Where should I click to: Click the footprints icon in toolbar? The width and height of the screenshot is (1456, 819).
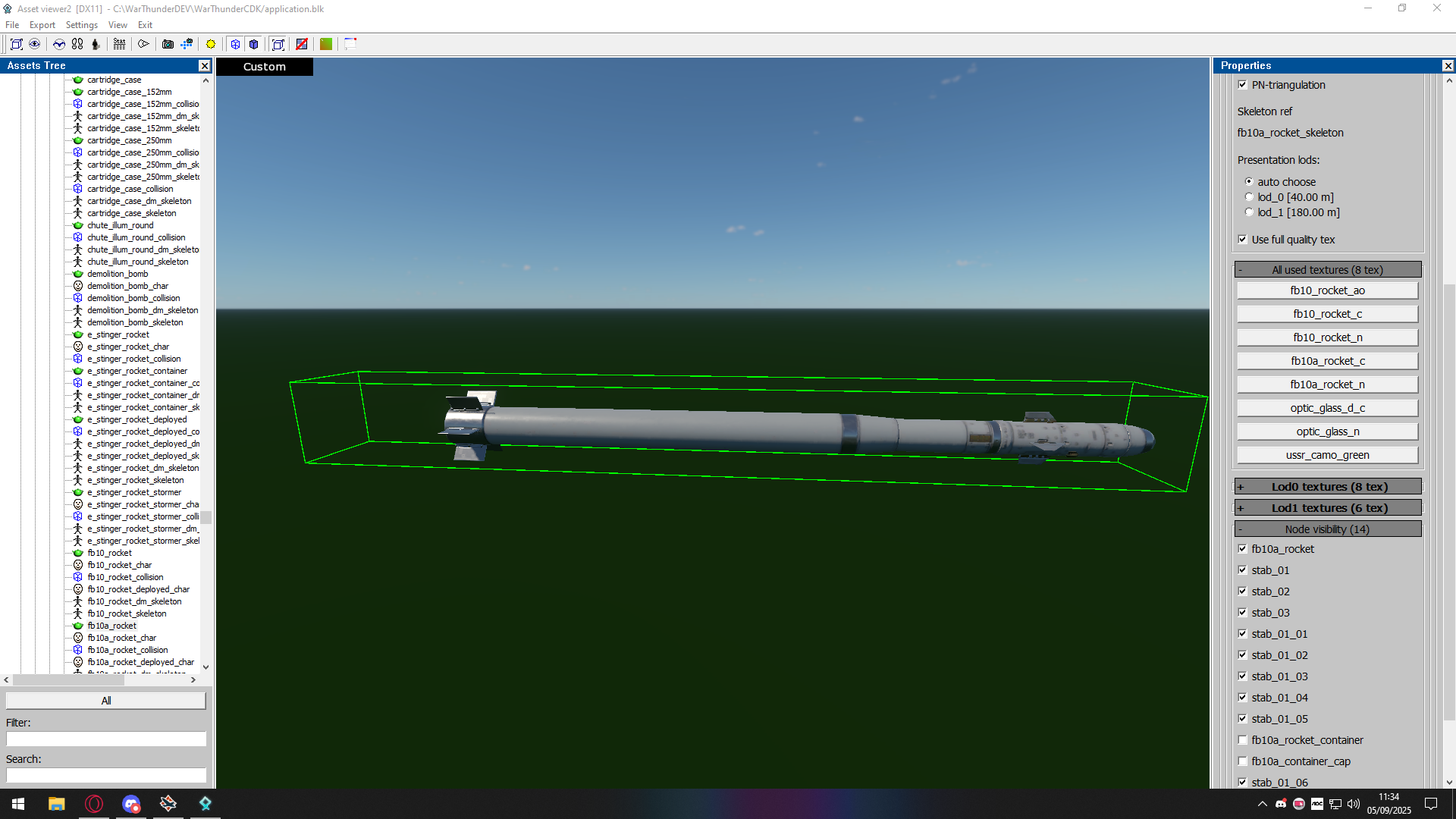pos(77,44)
